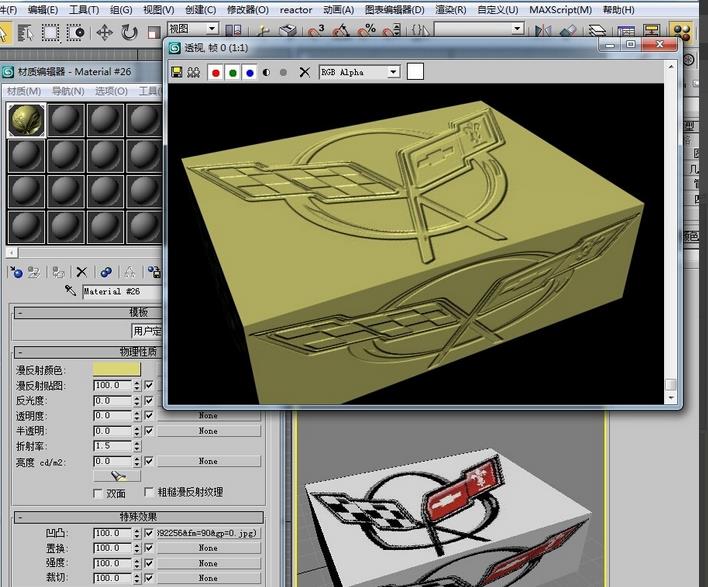
Task: Pick material from object with eyedropper
Action: 70,290
